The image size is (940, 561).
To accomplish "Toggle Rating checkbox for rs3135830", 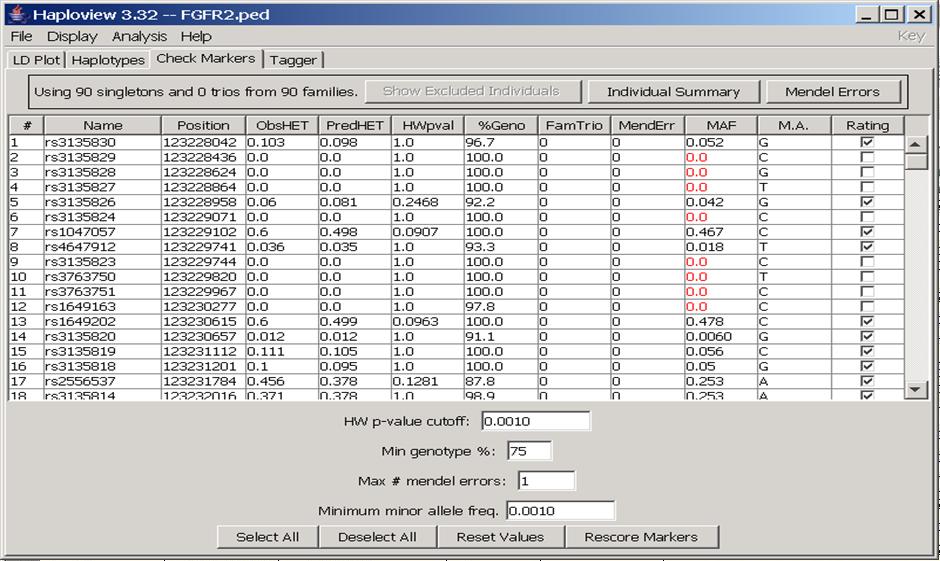I will click(x=867, y=142).
